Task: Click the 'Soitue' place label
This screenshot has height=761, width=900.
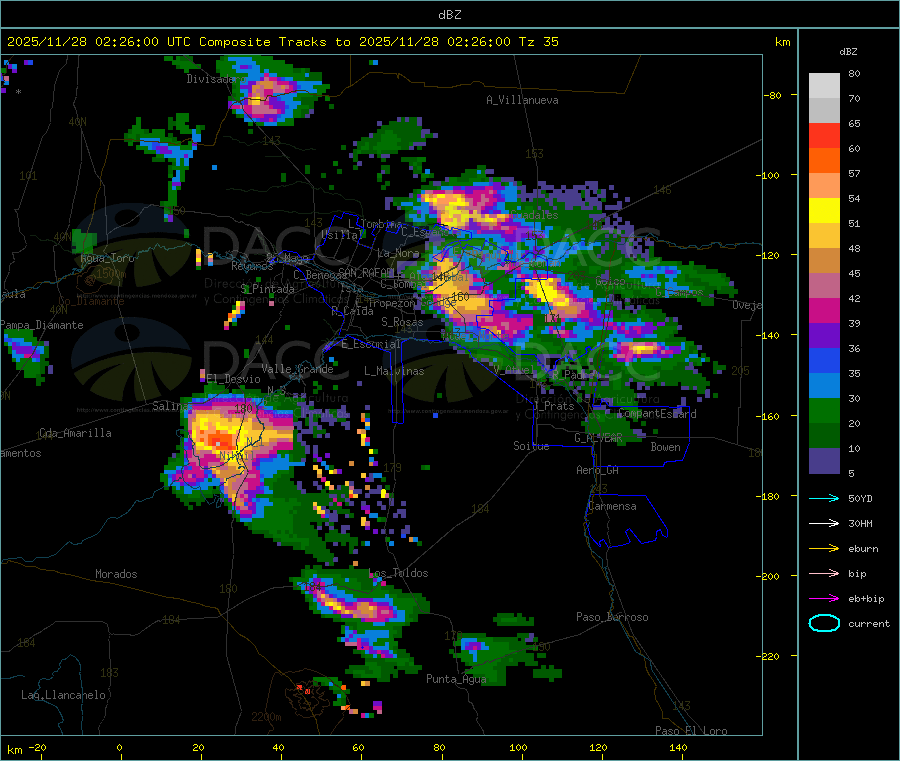Action: click(x=531, y=446)
